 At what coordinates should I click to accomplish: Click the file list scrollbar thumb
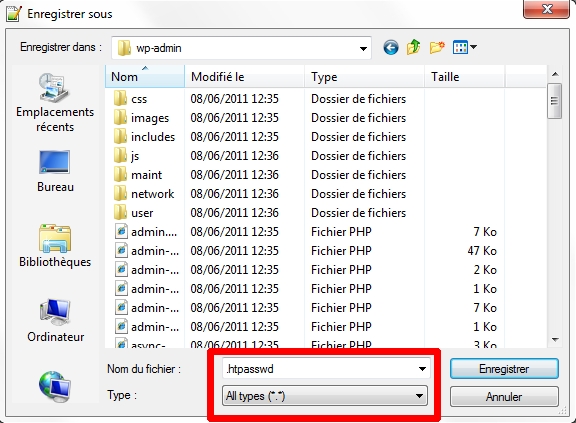[554, 101]
